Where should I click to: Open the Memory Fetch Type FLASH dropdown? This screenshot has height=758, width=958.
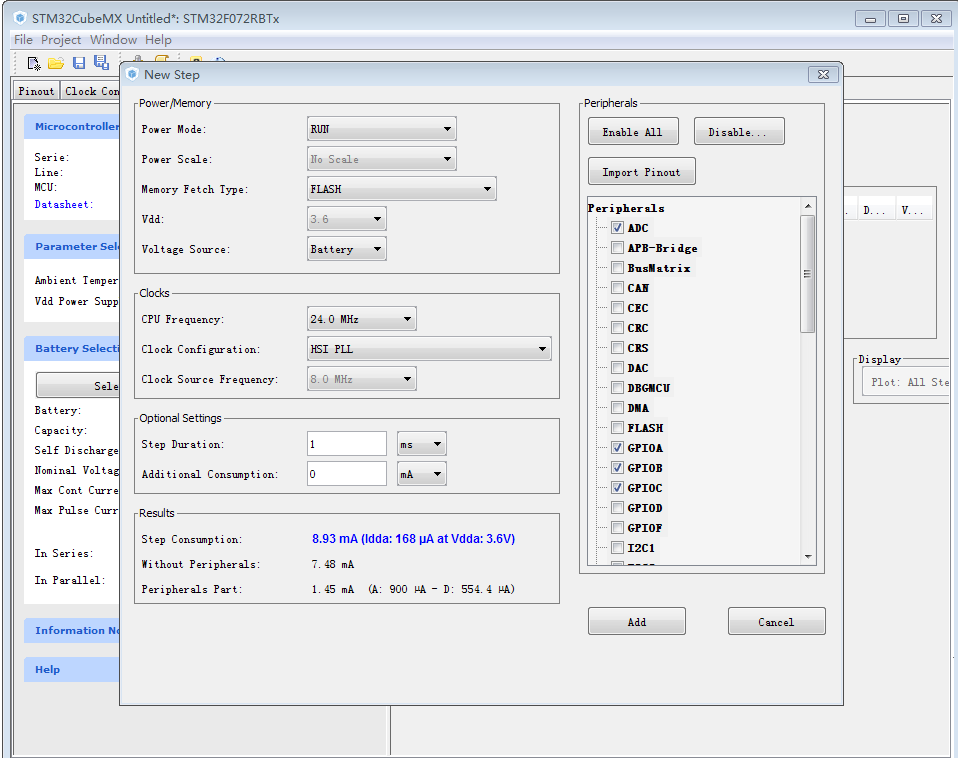pos(401,189)
